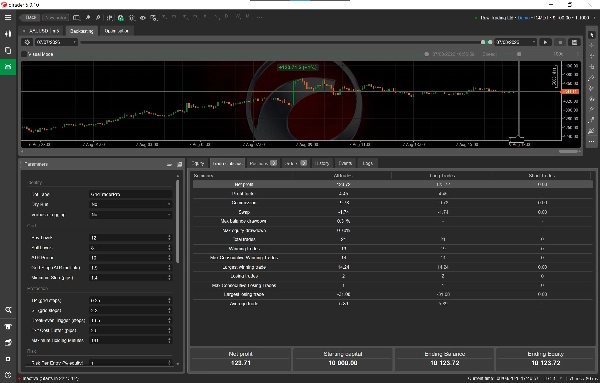Open the Analyze sidebar icon with magnifier
Image resolution: width=600 pixels, height=383 pixels.
tap(8, 310)
